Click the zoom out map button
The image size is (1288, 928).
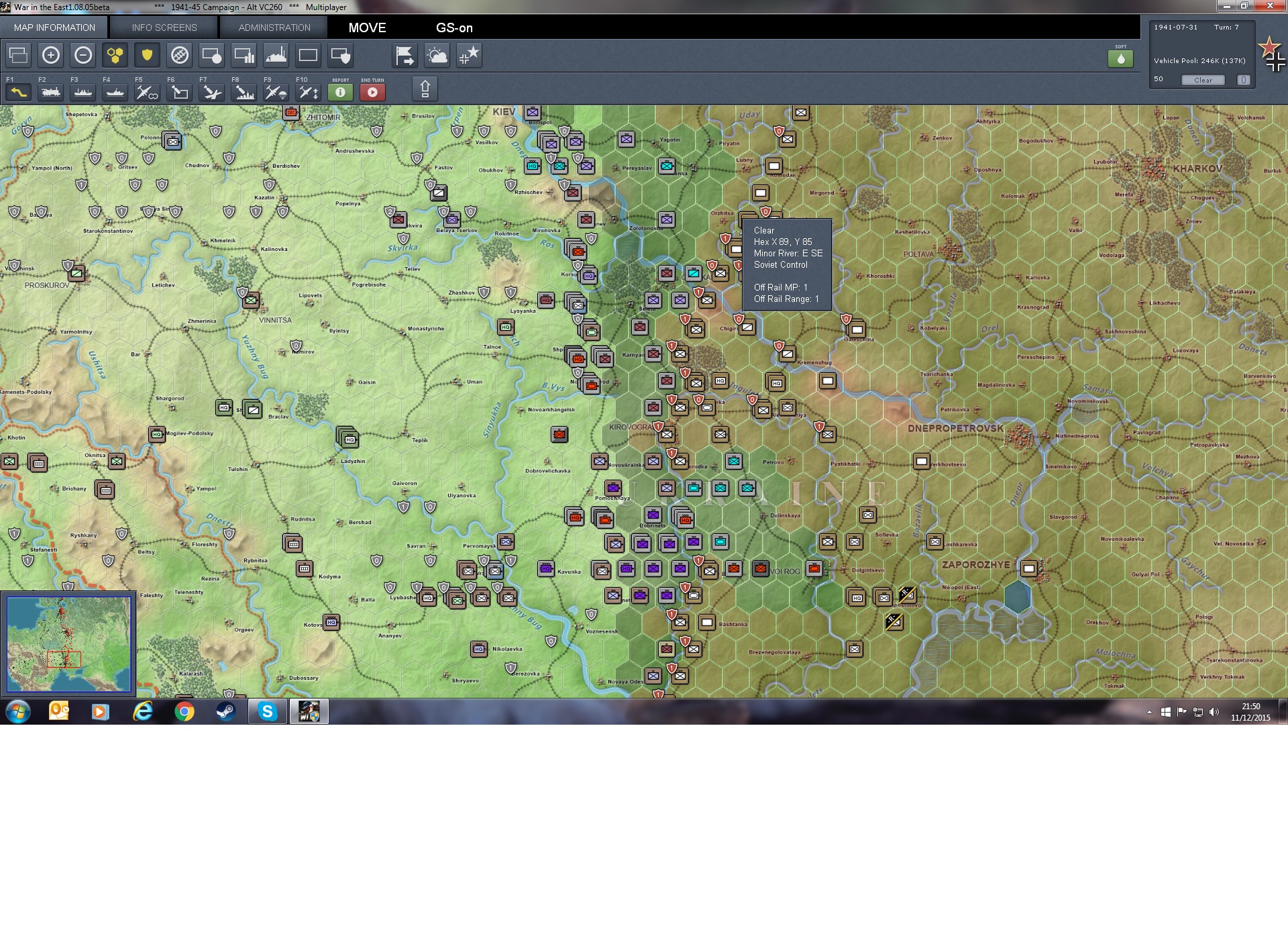click(x=83, y=55)
